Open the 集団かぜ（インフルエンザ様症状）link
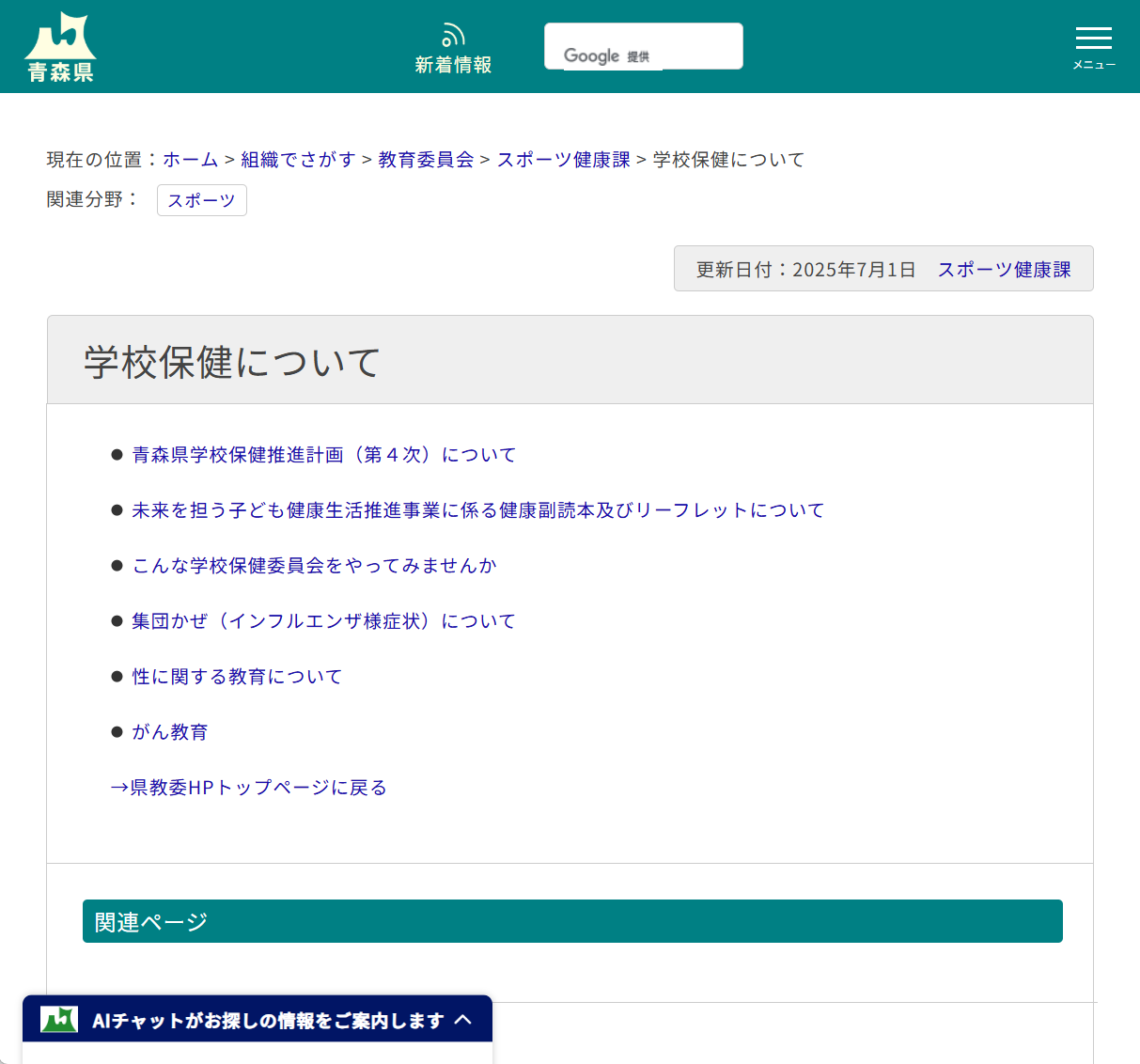The width and height of the screenshot is (1140, 1064). tap(322, 620)
